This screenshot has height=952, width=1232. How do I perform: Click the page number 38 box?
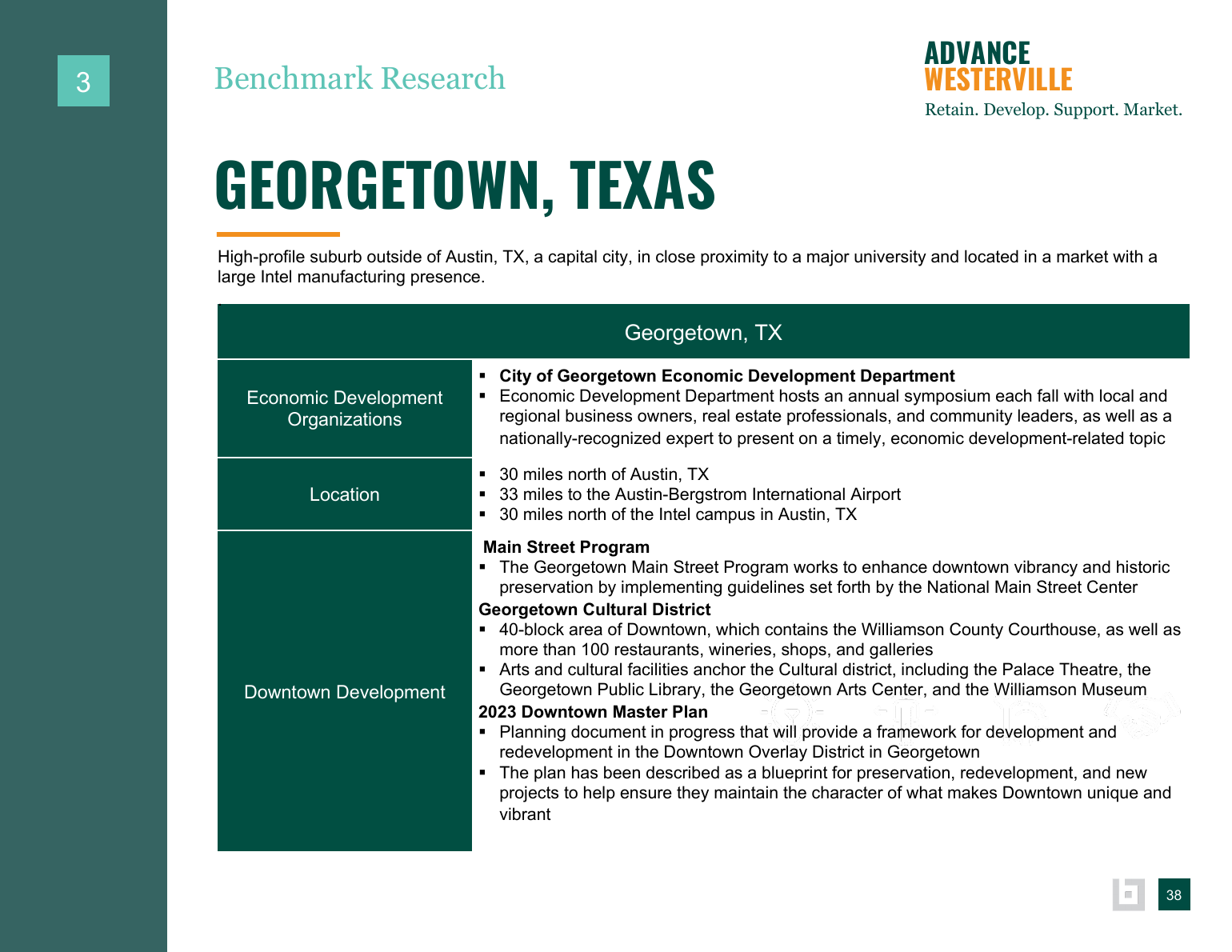click(x=1174, y=894)
